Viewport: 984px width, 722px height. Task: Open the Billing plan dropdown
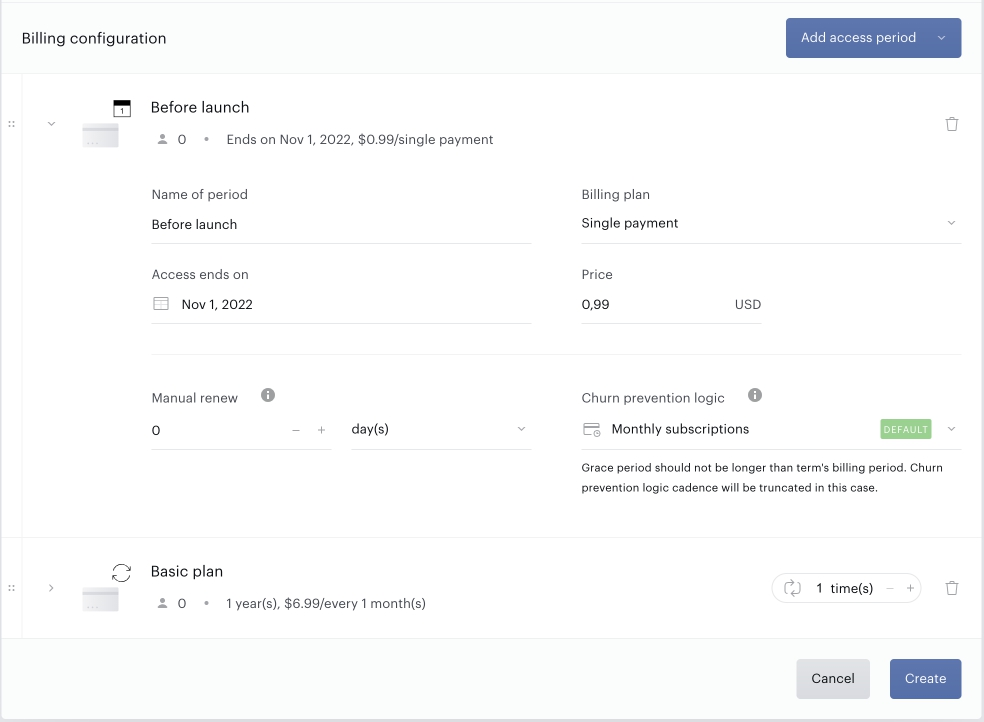771,224
